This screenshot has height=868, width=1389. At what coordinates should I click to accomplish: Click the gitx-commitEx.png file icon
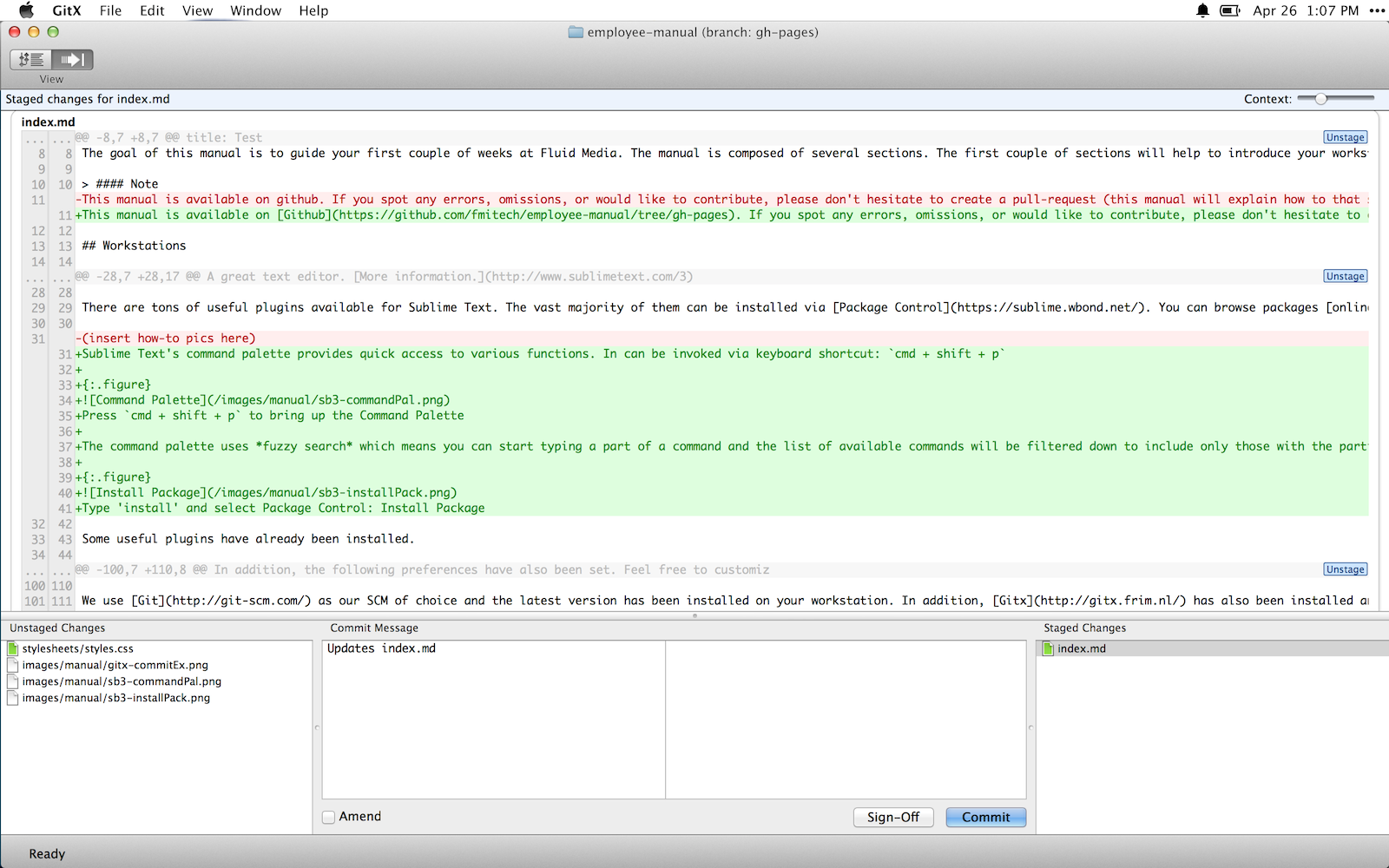(x=13, y=666)
